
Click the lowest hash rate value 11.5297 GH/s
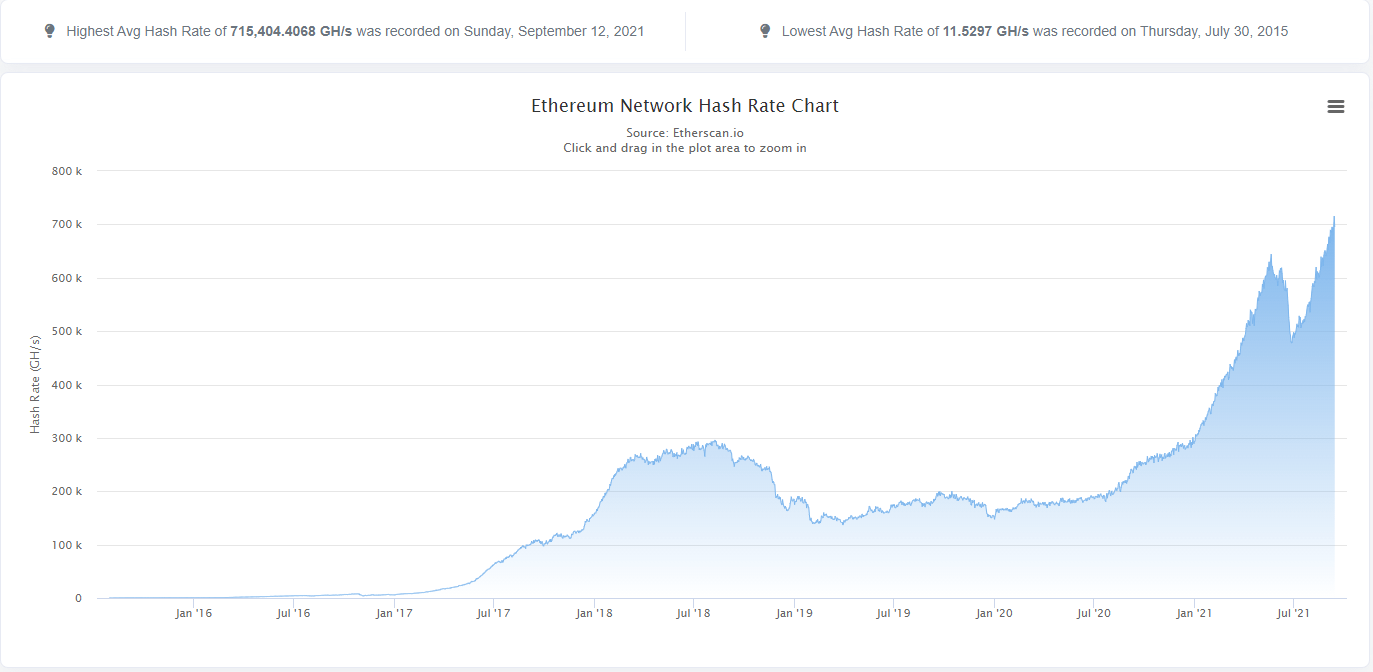[x=985, y=31]
